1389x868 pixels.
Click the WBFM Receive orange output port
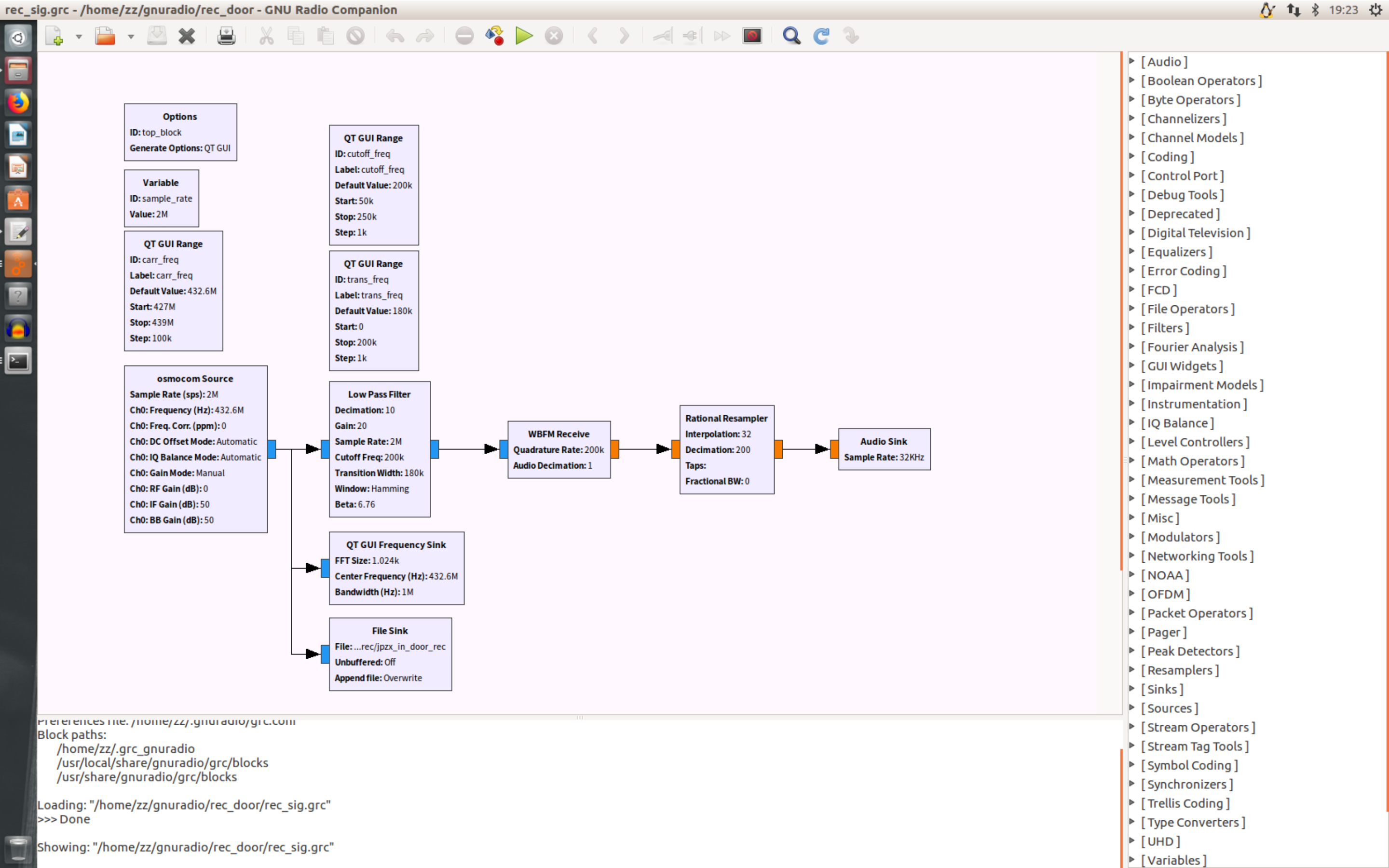(615, 449)
